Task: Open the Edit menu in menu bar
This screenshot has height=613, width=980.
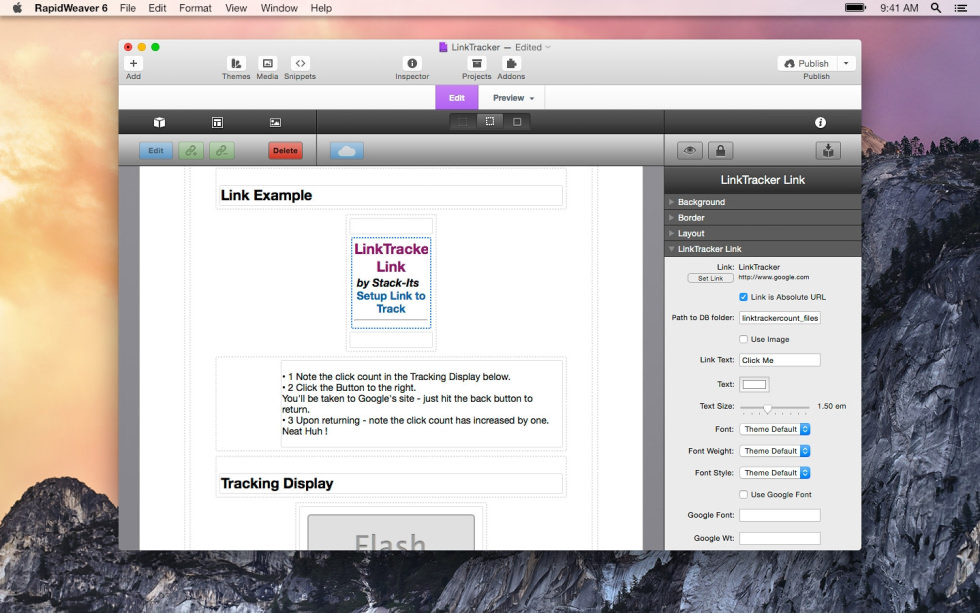Action: [157, 8]
